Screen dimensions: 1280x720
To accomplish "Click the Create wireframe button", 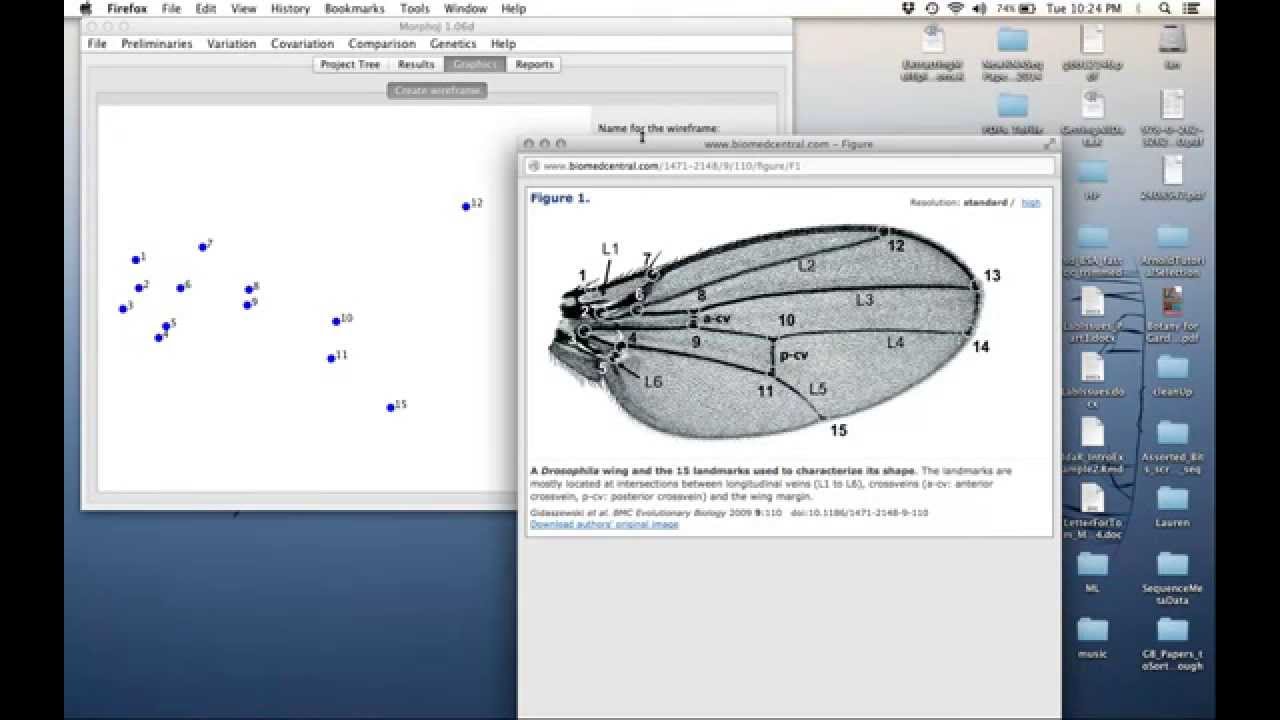I will 437,90.
